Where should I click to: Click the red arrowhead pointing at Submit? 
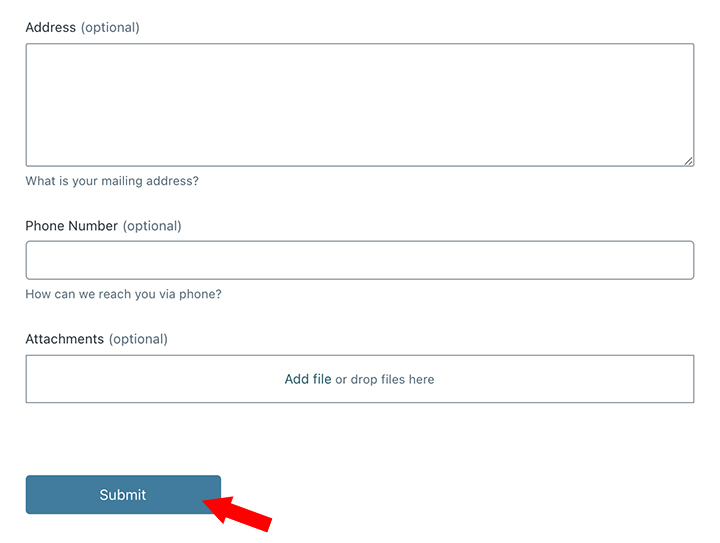point(214,505)
